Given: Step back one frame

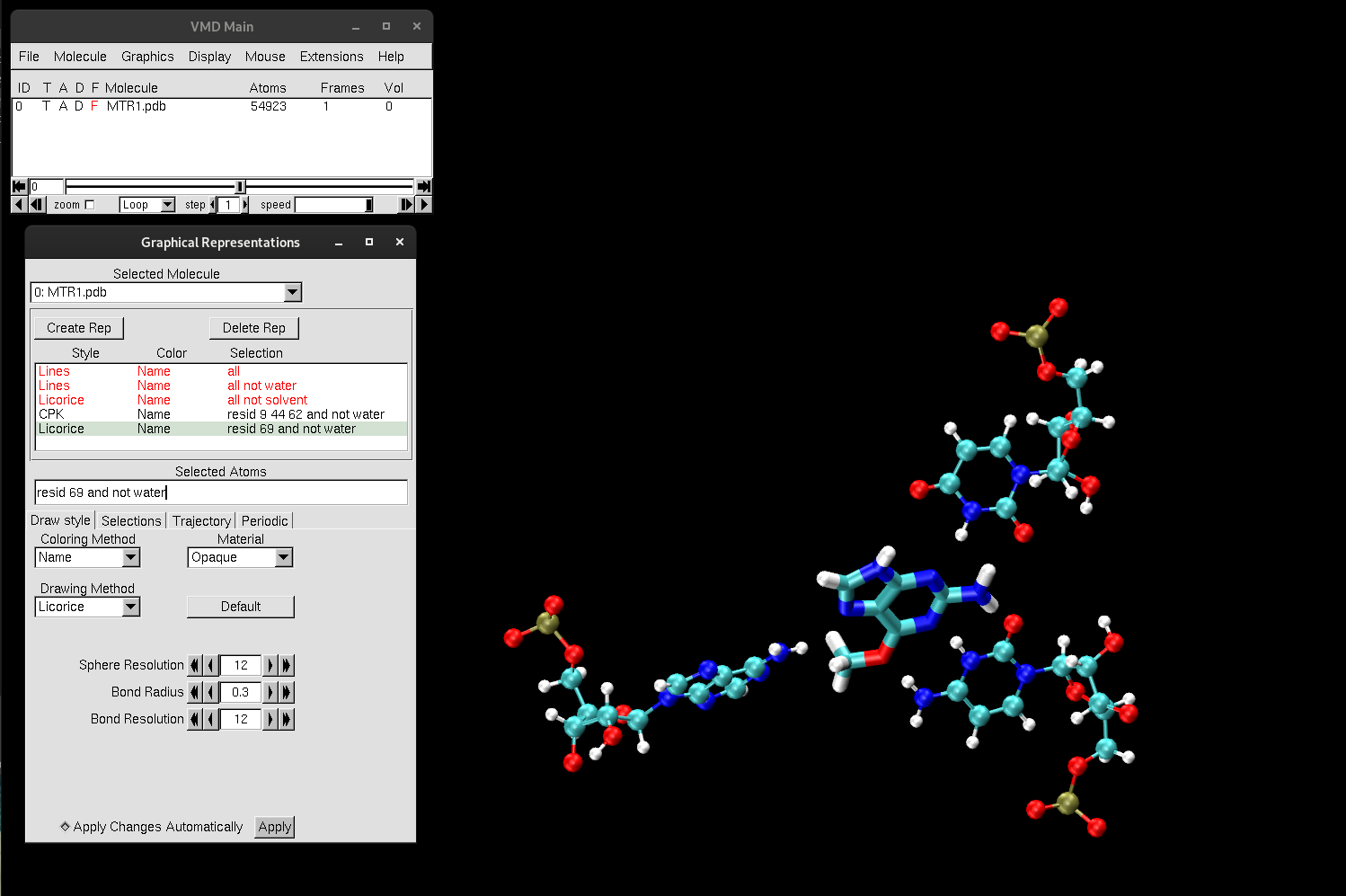Looking at the screenshot, I should tap(36, 205).
